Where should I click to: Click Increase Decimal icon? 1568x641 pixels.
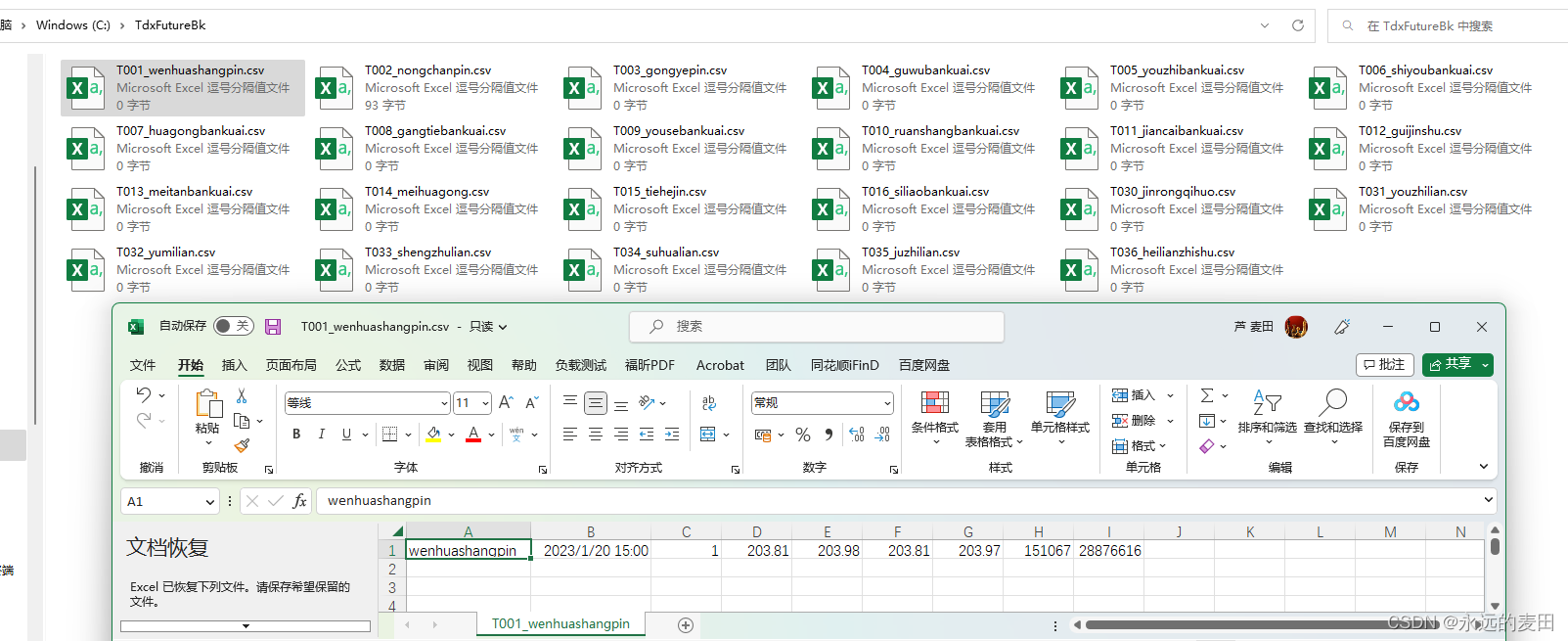coord(857,435)
